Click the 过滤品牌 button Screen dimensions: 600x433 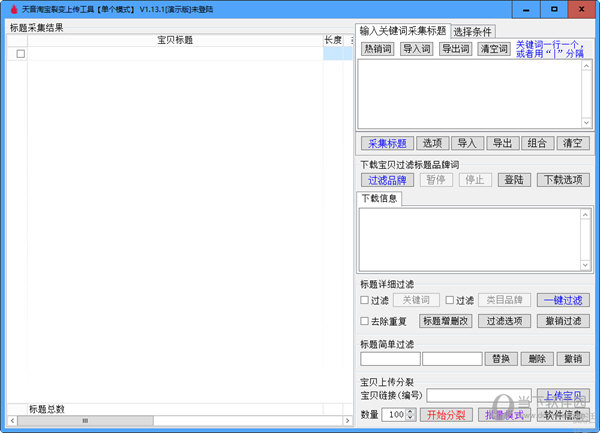tap(386, 180)
